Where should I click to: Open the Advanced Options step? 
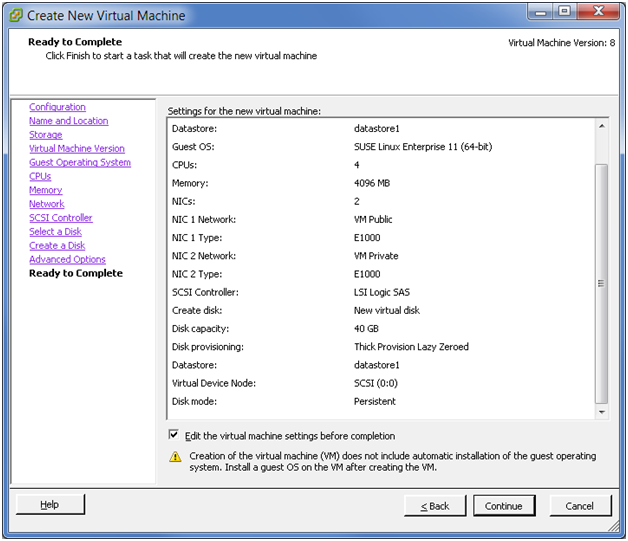(67, 259)
